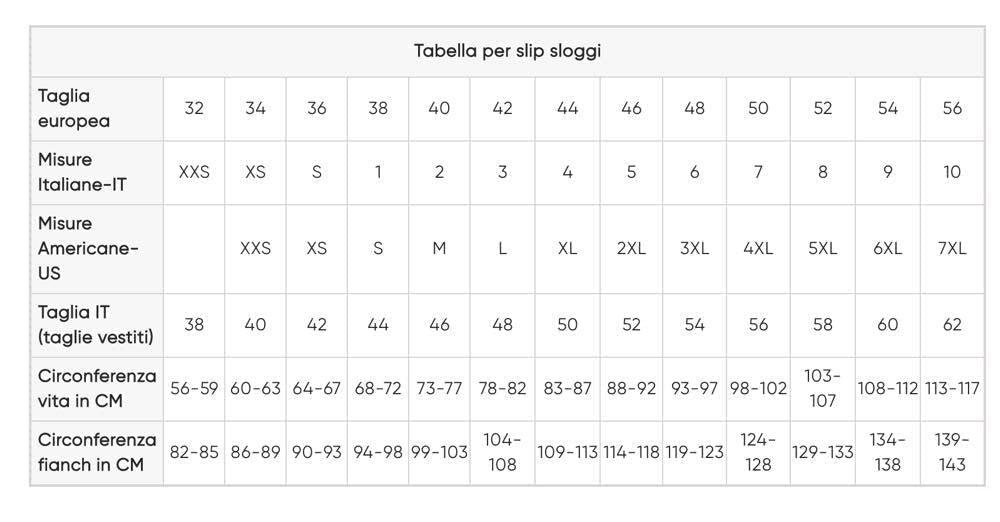Select XXS in the Misure Italiane row
The image size is (1000, 522).
click(x=194, y=172)
